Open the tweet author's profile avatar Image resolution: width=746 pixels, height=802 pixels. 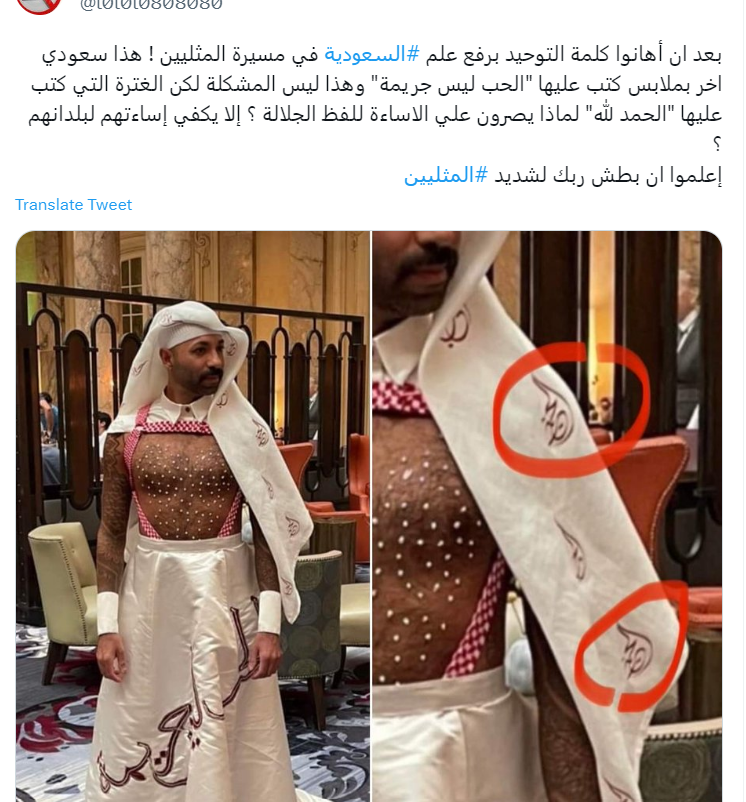[x=38, y=4]
